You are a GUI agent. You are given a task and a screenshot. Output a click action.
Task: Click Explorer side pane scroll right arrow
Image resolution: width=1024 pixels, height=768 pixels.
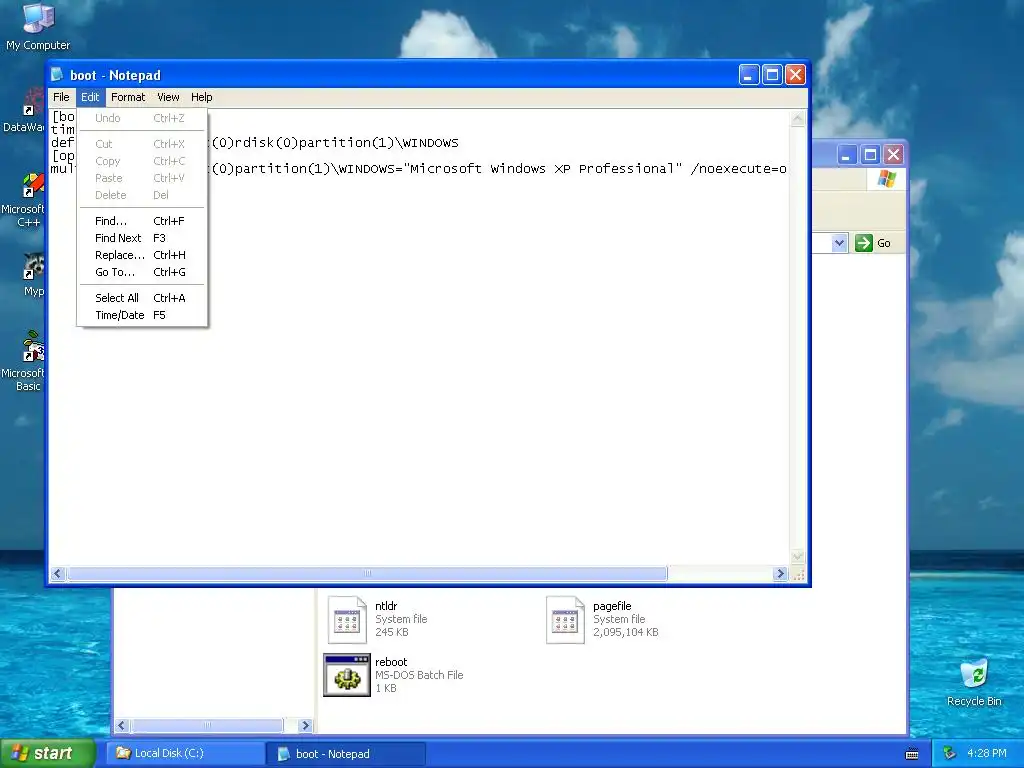305,726
